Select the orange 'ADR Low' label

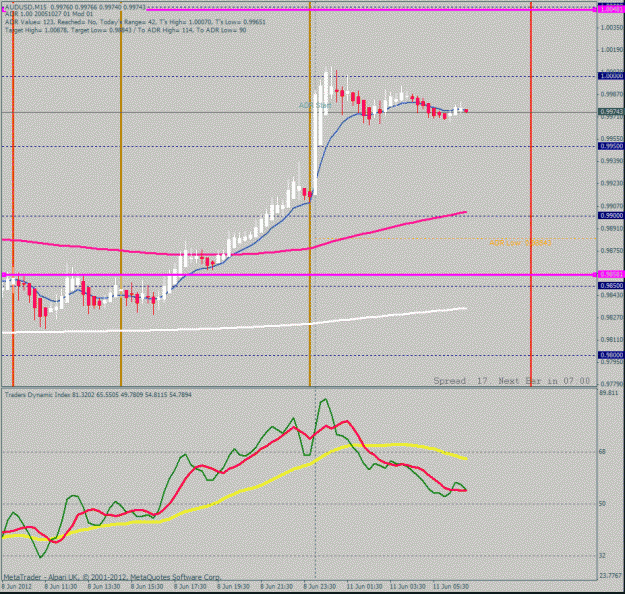pyautogui.click(x=520, y=243)
